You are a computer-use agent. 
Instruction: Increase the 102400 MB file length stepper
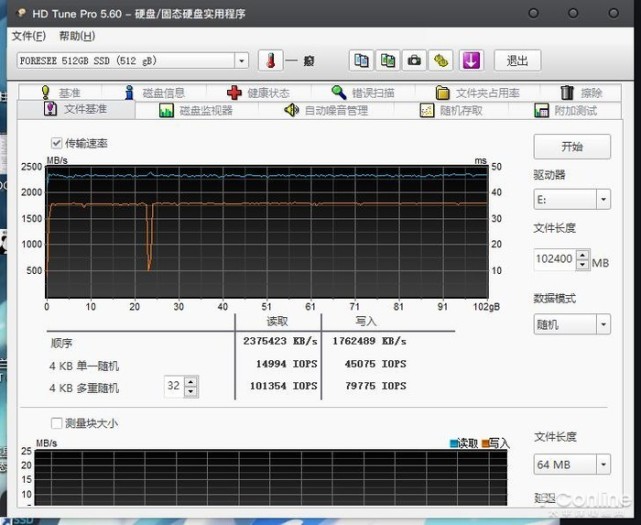583,254
